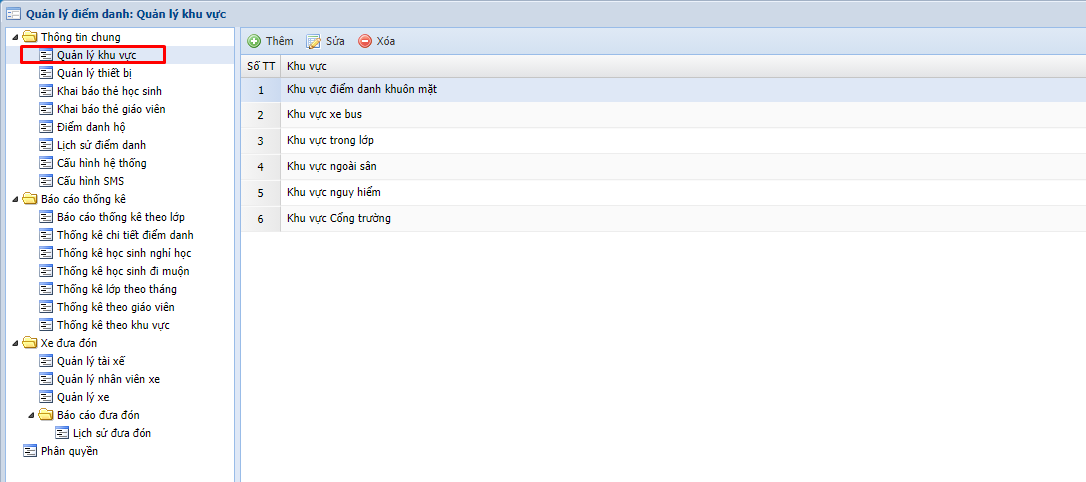This screenshot has height=482, width=1086.
Task: Click the Lịch sử đưa đón icon
Action: [x=62, y=433]
